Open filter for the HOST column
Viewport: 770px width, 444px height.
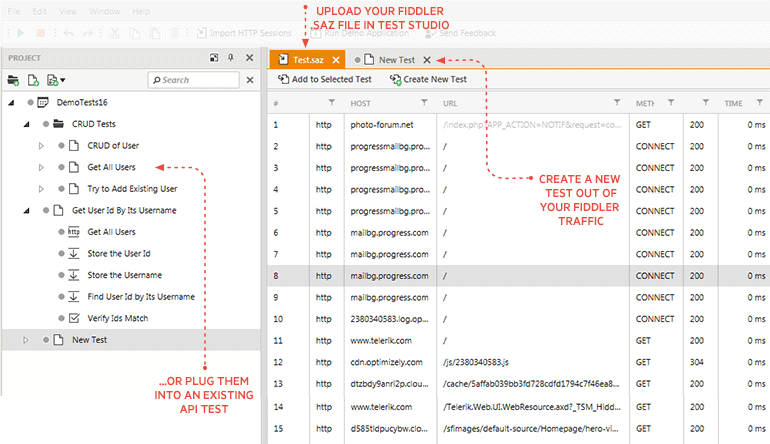(424, 102)
